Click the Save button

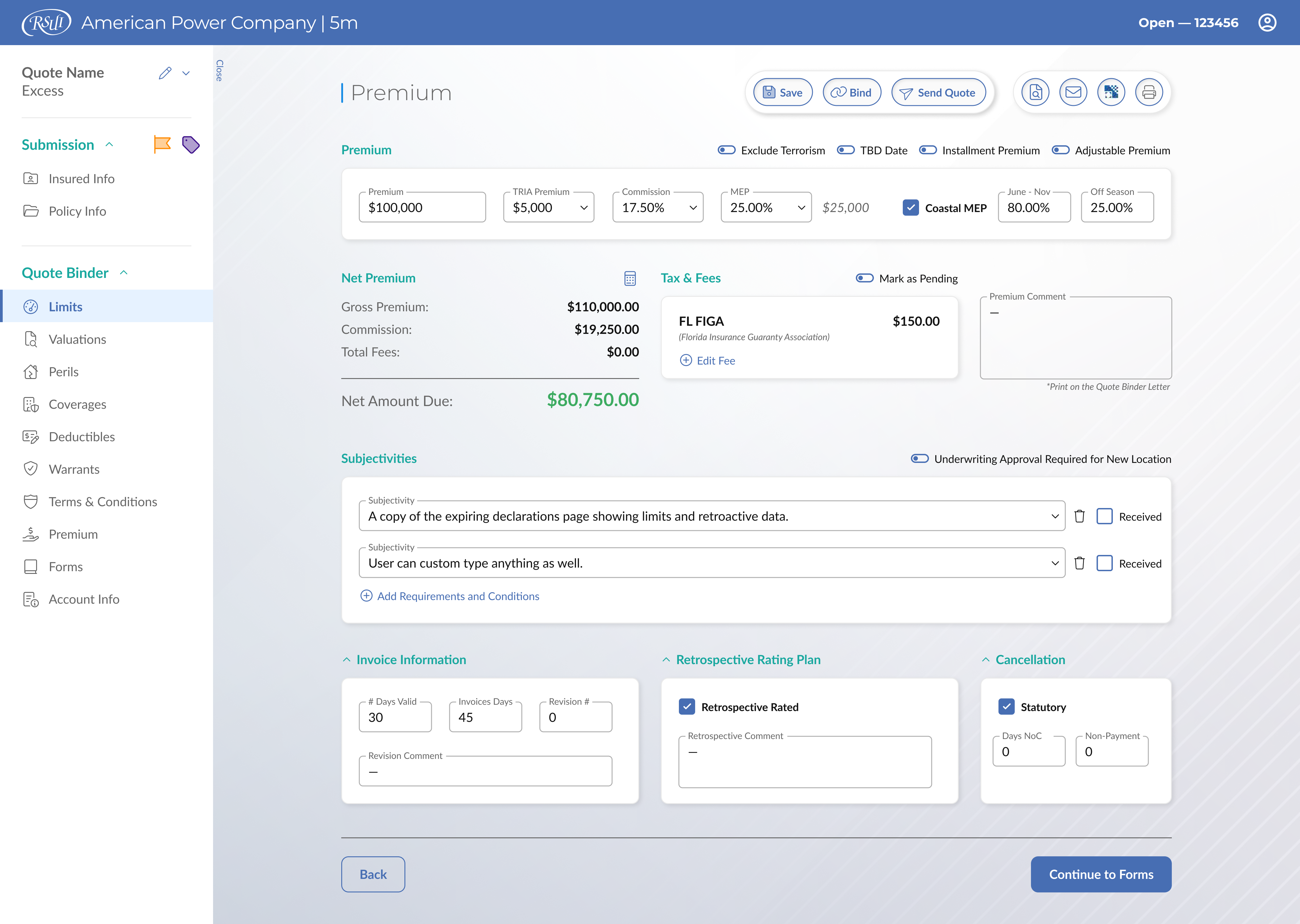pyautogui.click(x=783, y=92)
